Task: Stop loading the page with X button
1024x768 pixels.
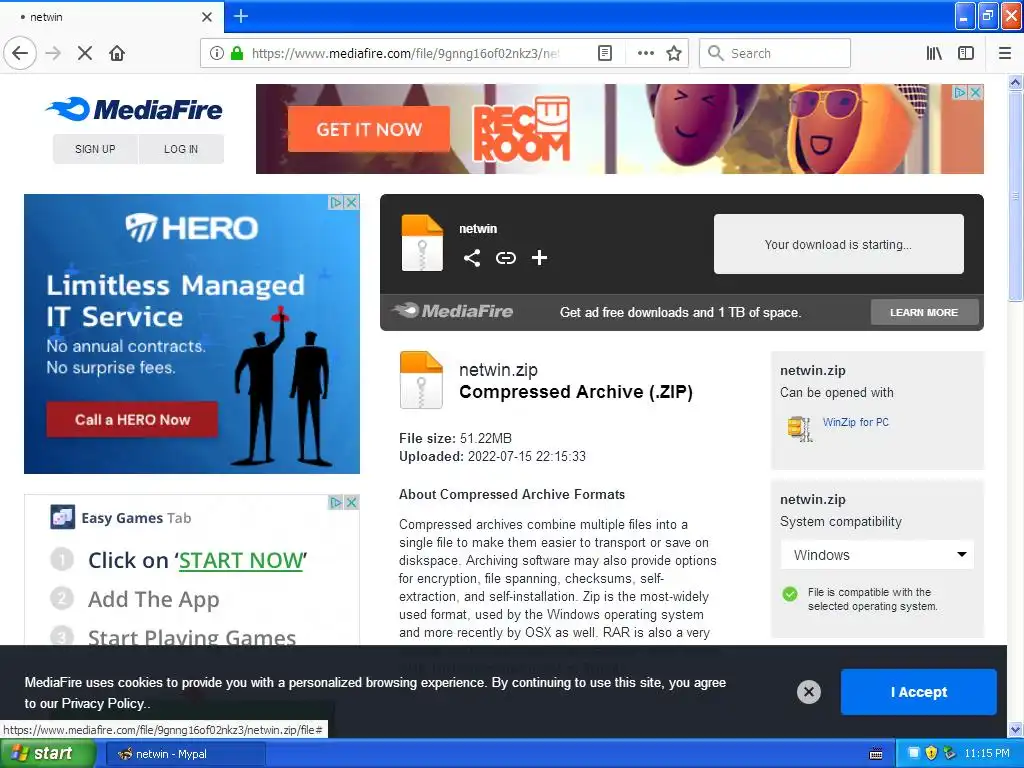Action: 85,53
